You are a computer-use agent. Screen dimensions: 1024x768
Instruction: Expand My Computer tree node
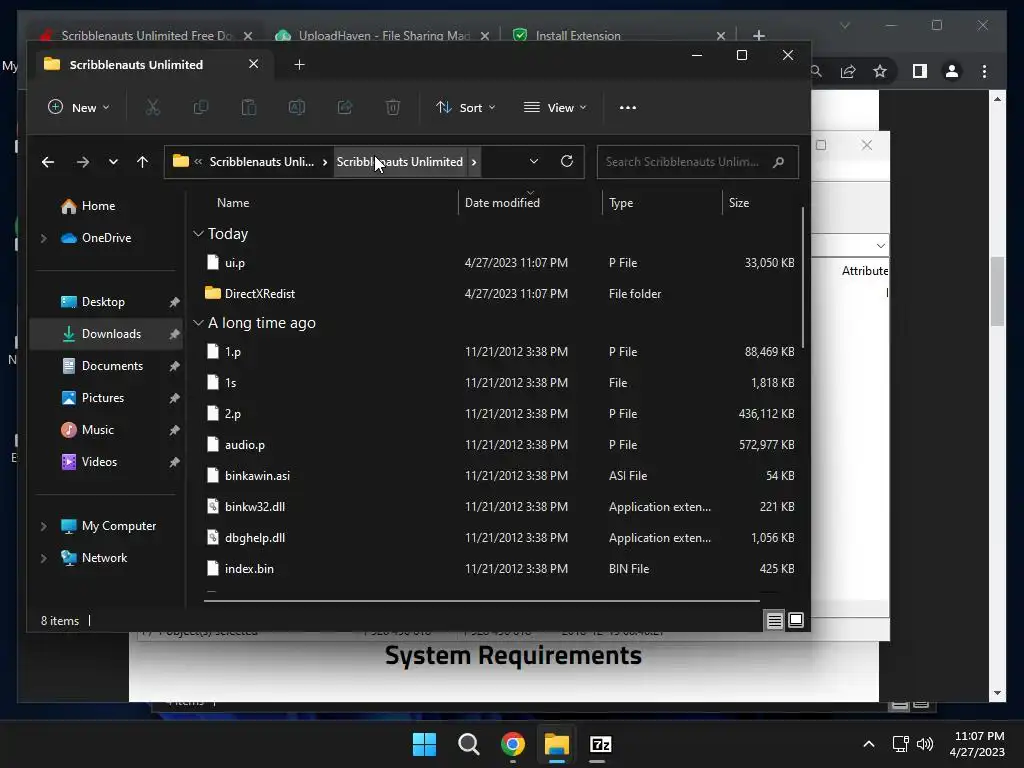click(43, 526)
